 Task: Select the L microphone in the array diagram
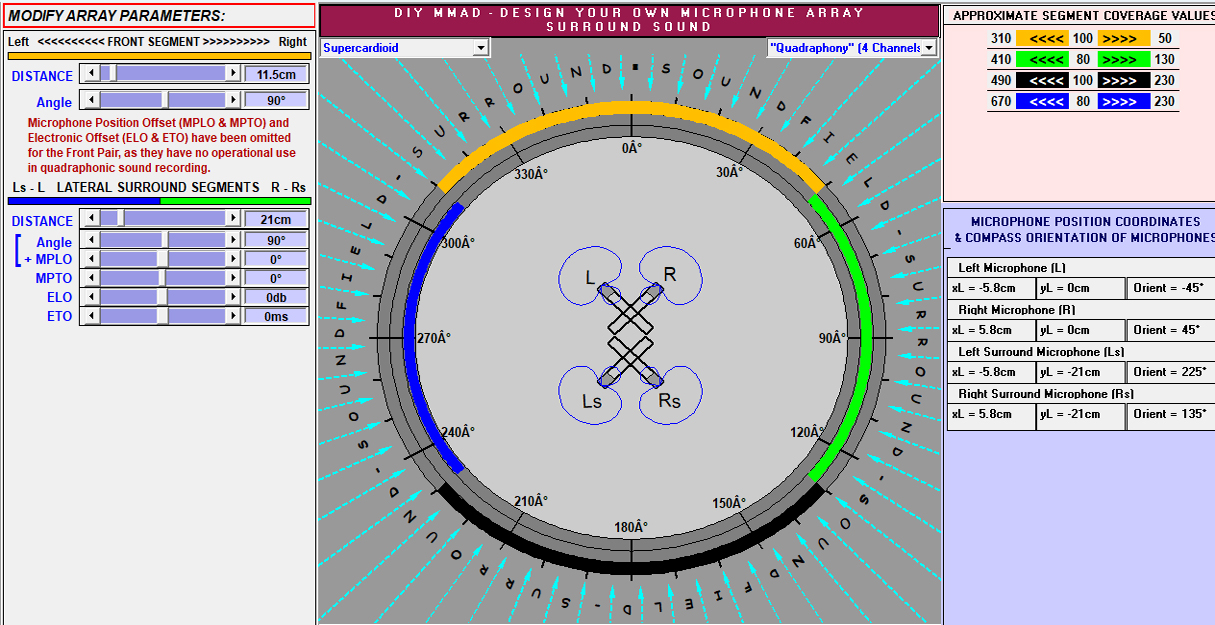tap(607, 293)
